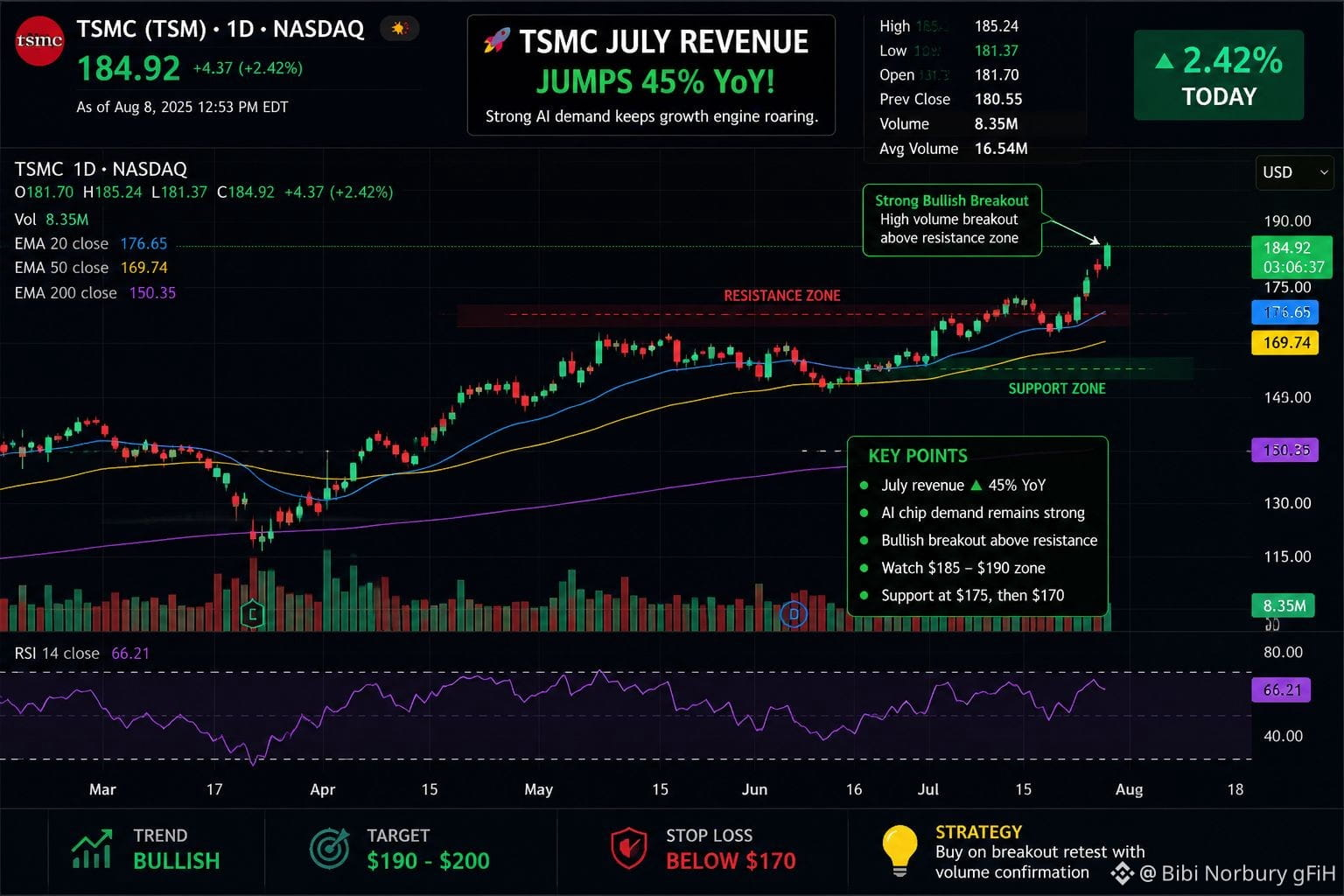Click the KEY POINTS heading
Screen dimensions: 1344x896
click(x=918, y=456)
